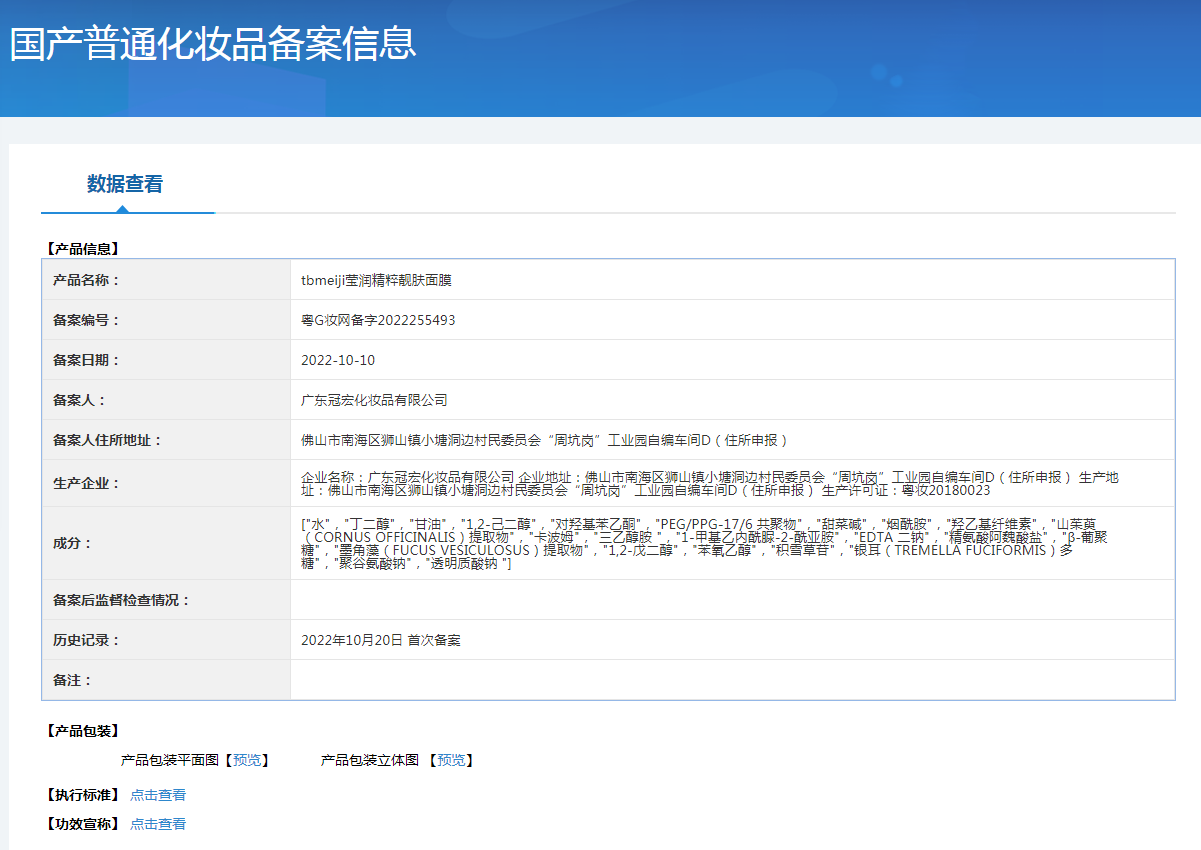Click the registrant 广东冠宏化妆品有限公司 value
This screenshot has height=850, width=1201.
coord(374,400)
